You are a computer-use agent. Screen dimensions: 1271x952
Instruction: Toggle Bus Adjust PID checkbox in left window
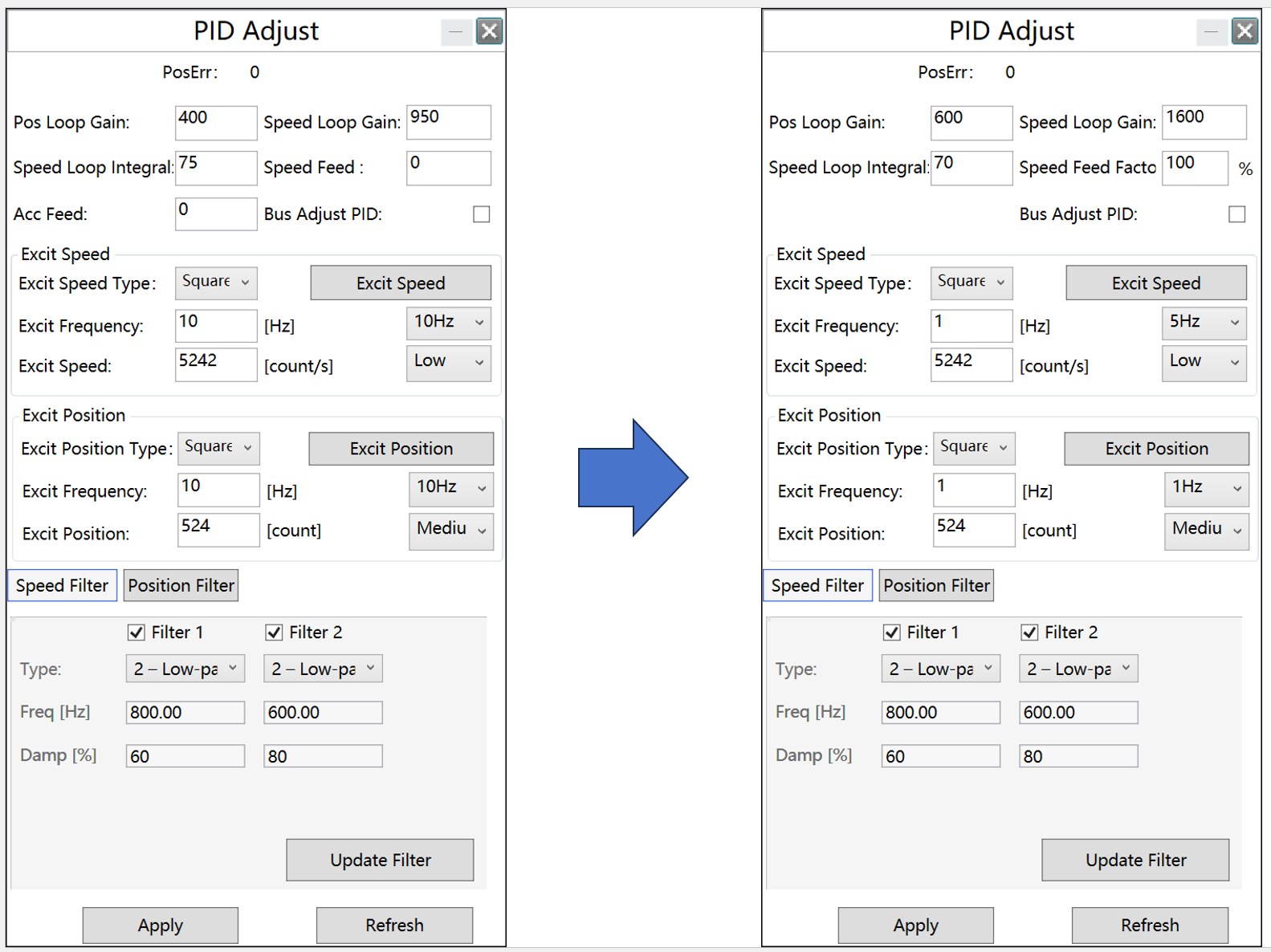(x=481, y=214)
